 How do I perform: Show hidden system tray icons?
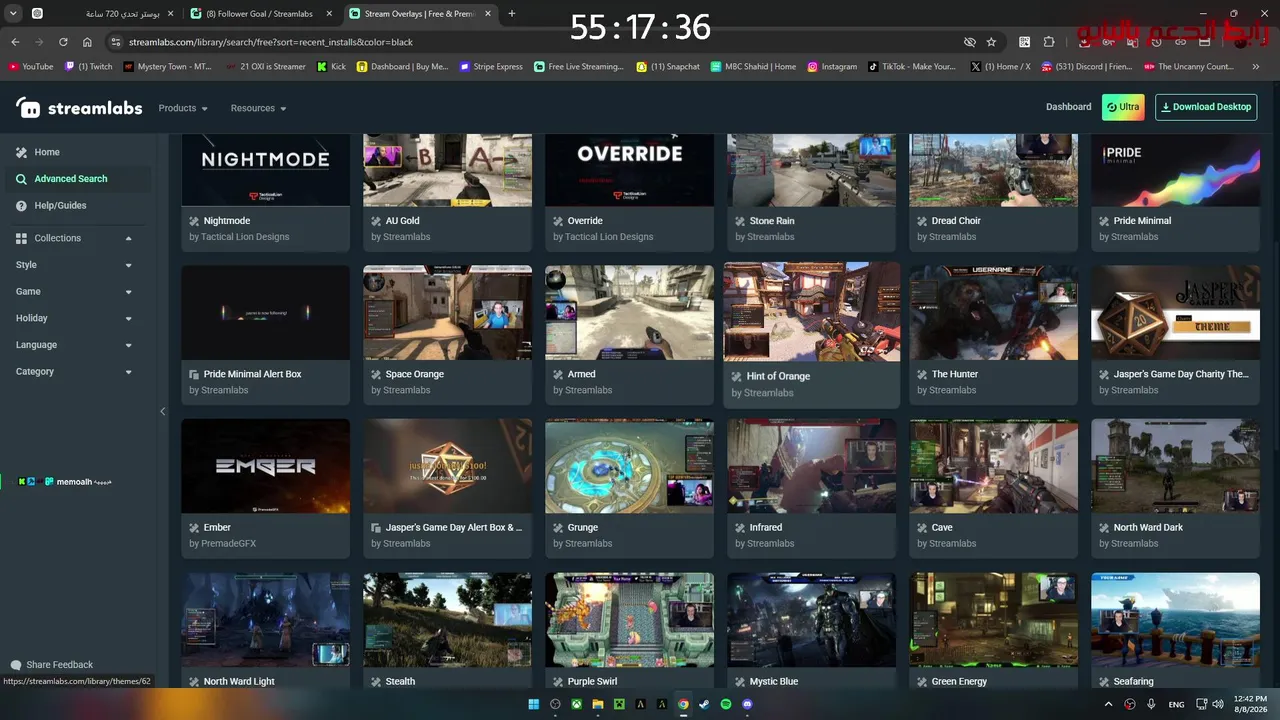[x=1109, y=704]
